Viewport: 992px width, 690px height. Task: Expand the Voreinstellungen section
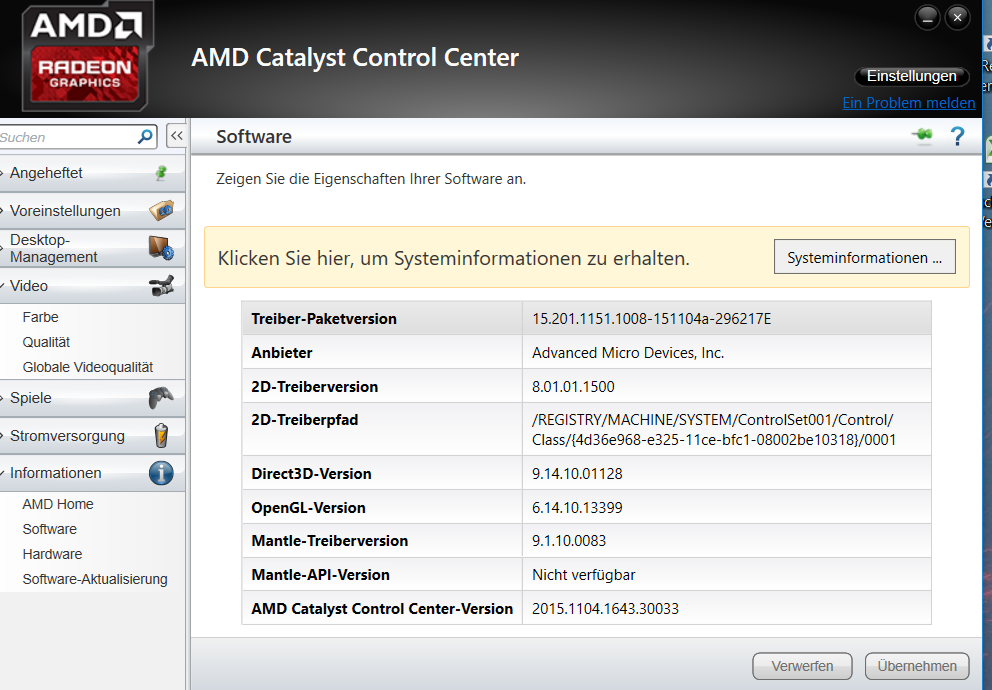(92, 211)
